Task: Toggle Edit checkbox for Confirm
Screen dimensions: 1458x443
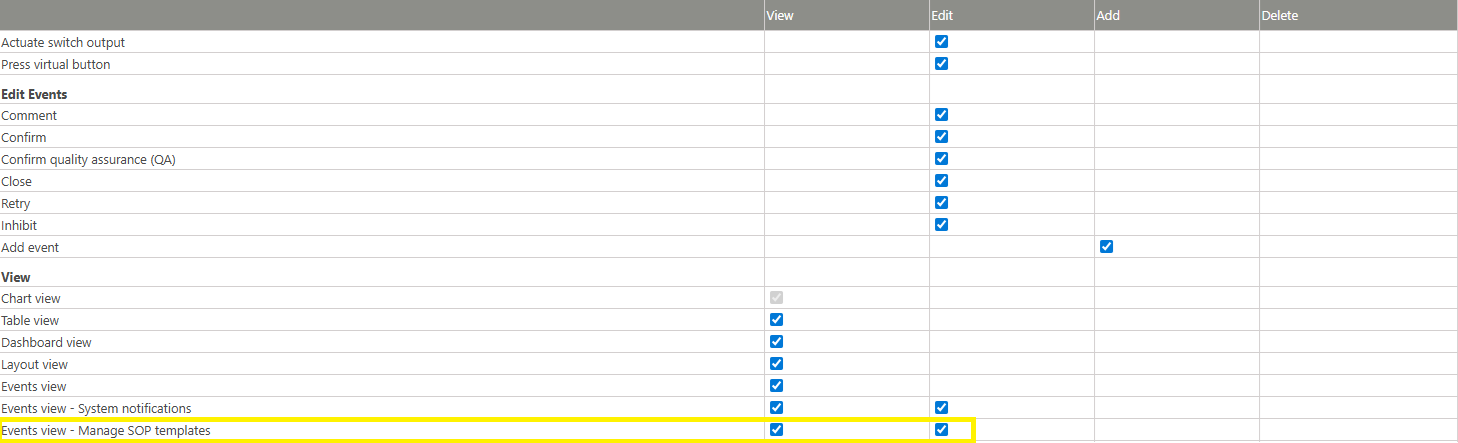Action: 941,137
